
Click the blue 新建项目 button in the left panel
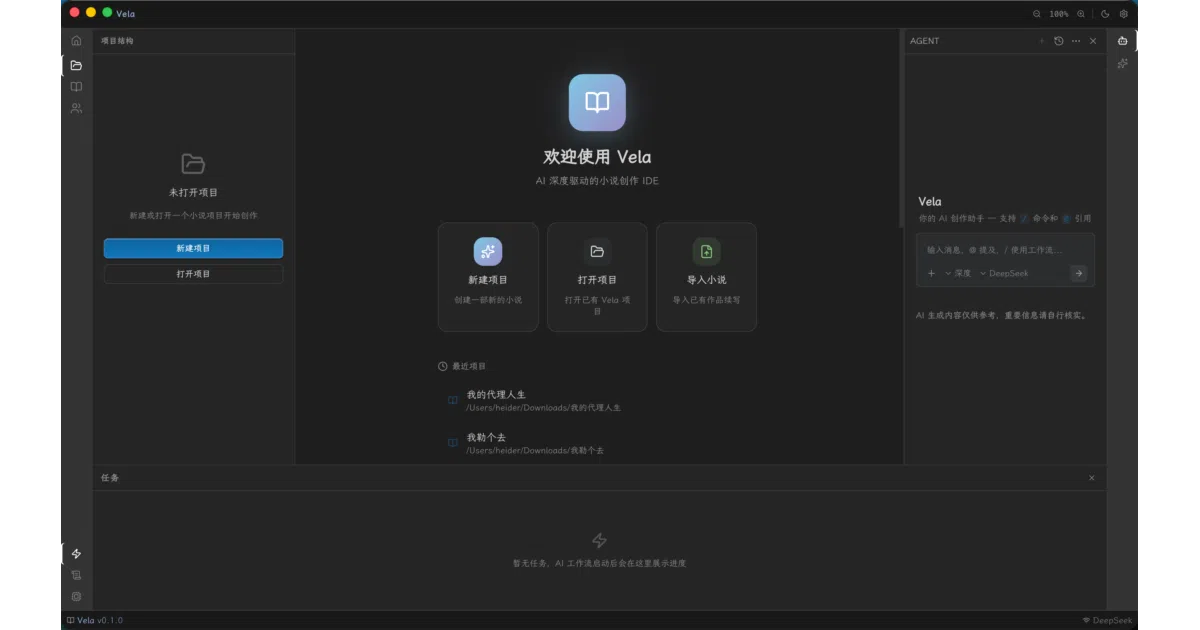point(193,248)
